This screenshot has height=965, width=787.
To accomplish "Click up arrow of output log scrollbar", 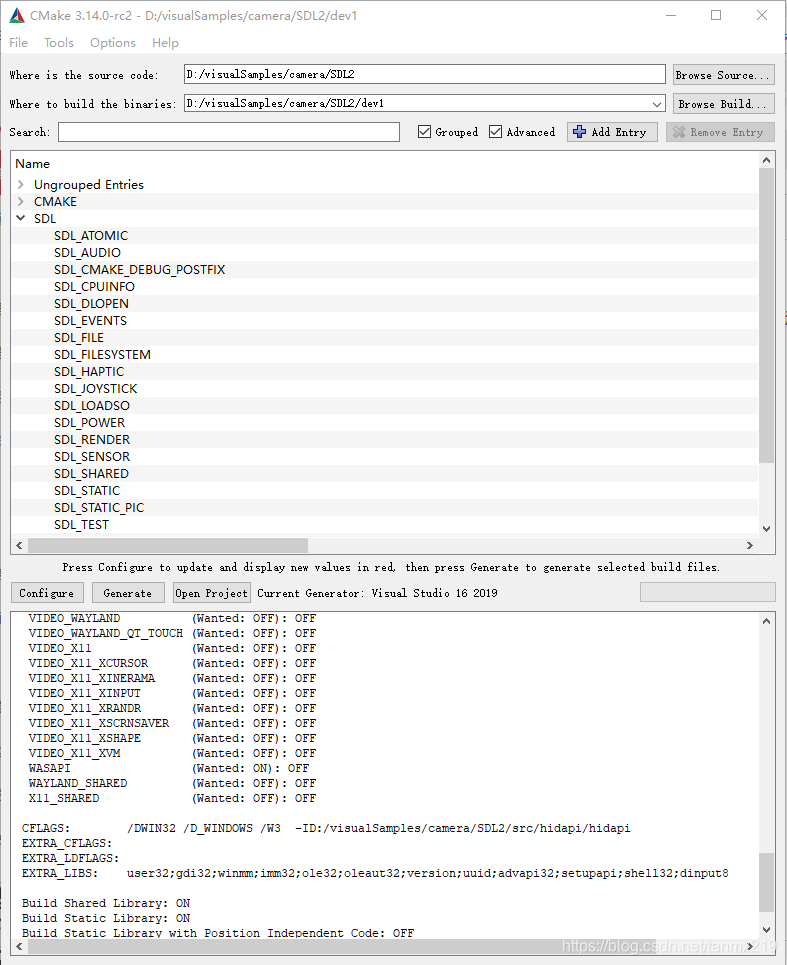I will [766, 621].
